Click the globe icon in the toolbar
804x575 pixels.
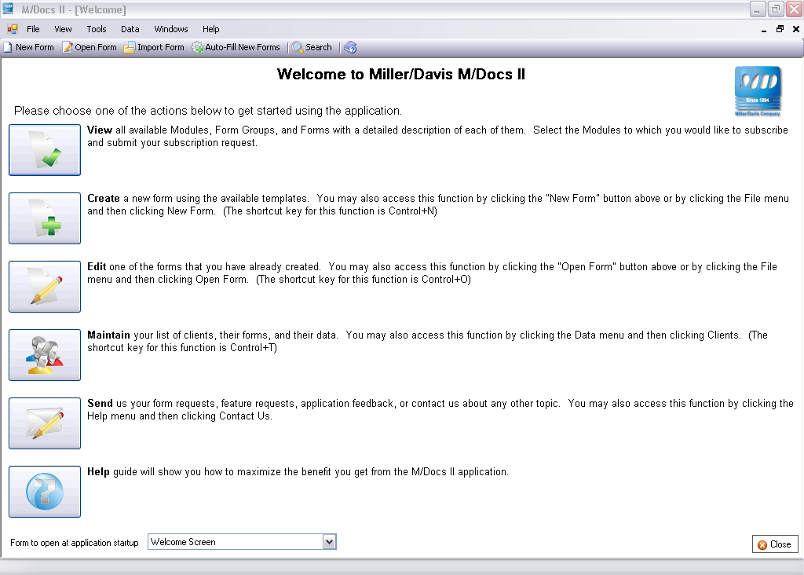click(x=351, y=47)
